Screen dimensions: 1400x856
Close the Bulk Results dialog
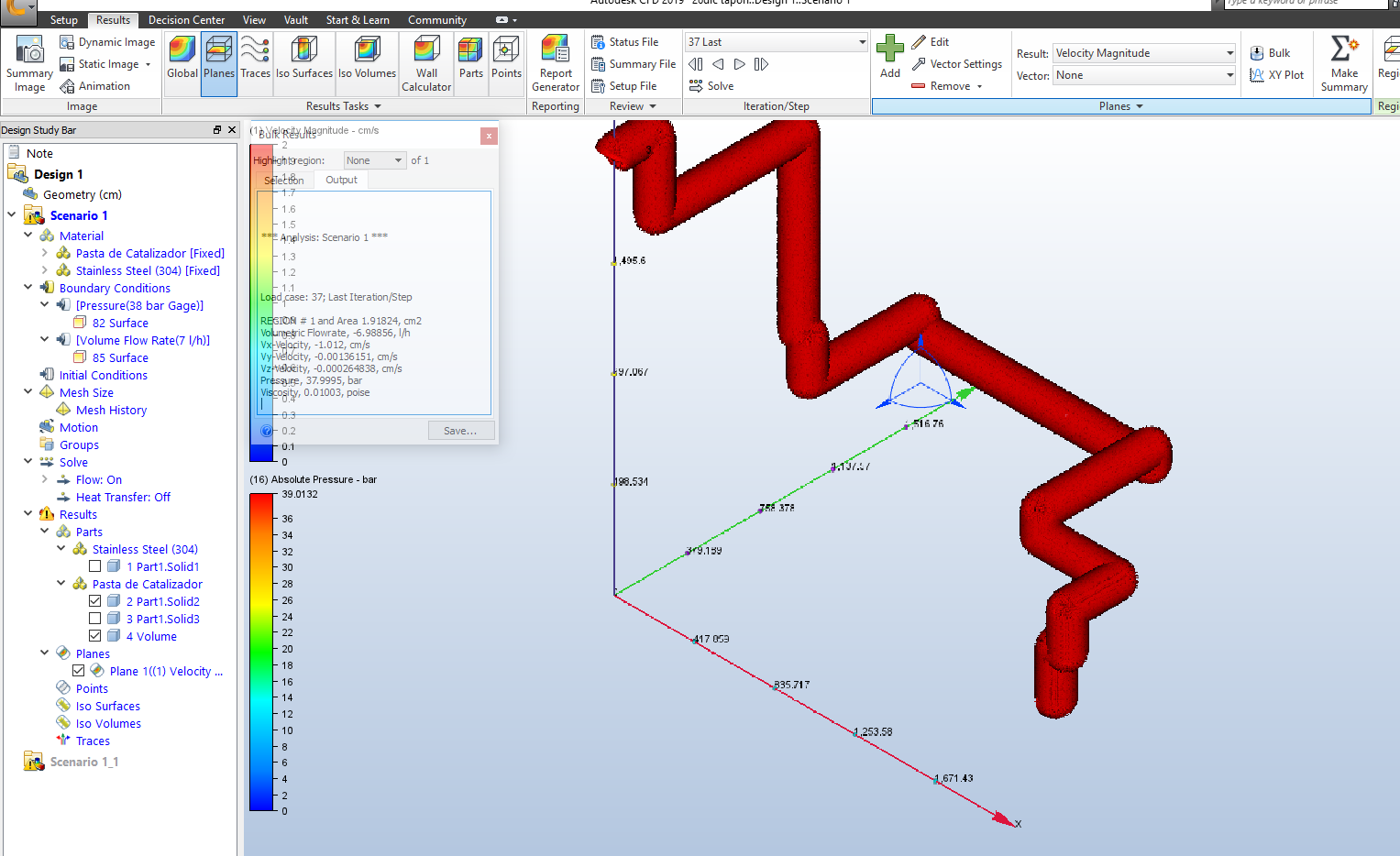point(490,136)
